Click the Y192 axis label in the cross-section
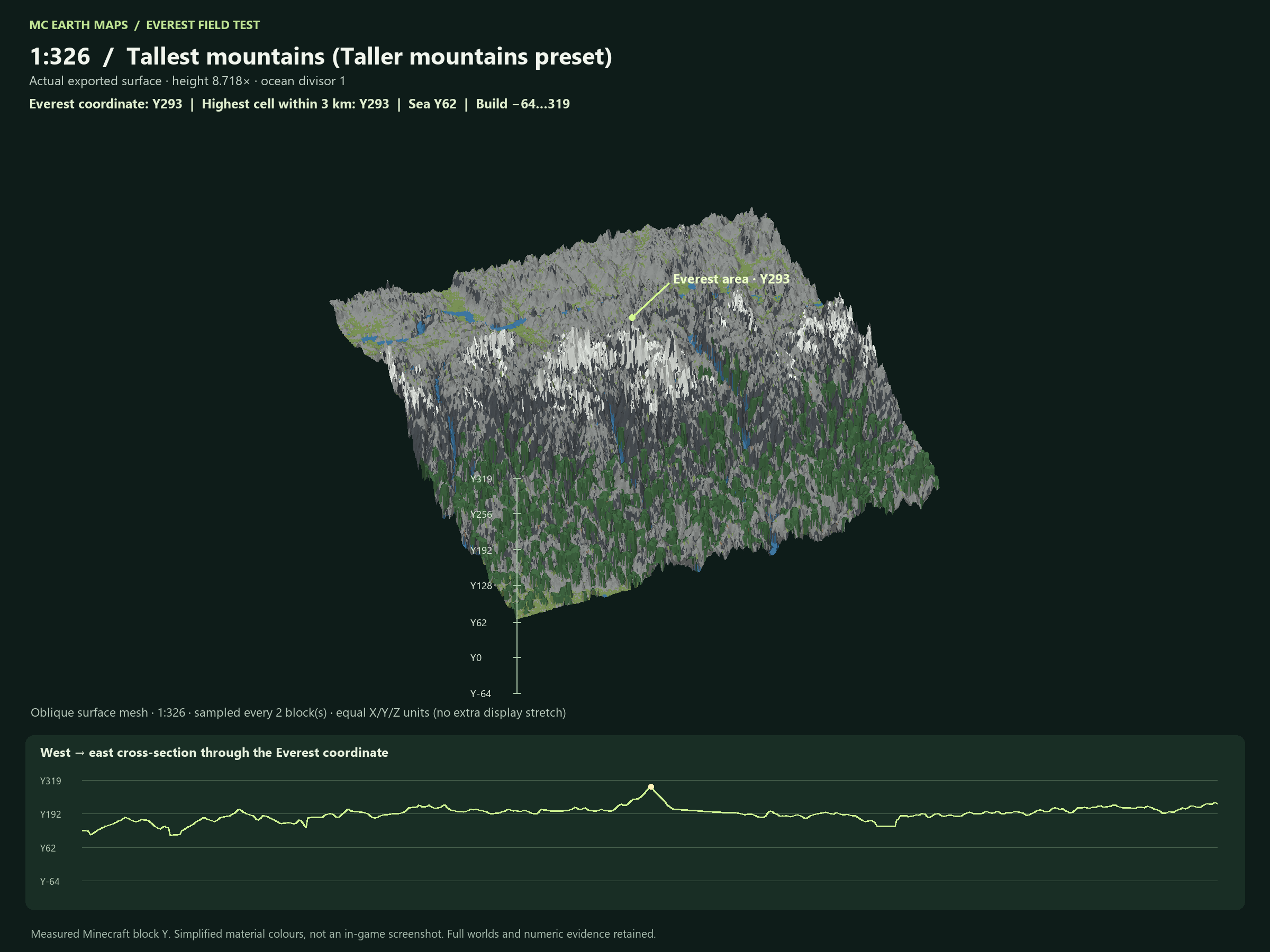This screenshot has height=952, width=1270. pos(50,814)
